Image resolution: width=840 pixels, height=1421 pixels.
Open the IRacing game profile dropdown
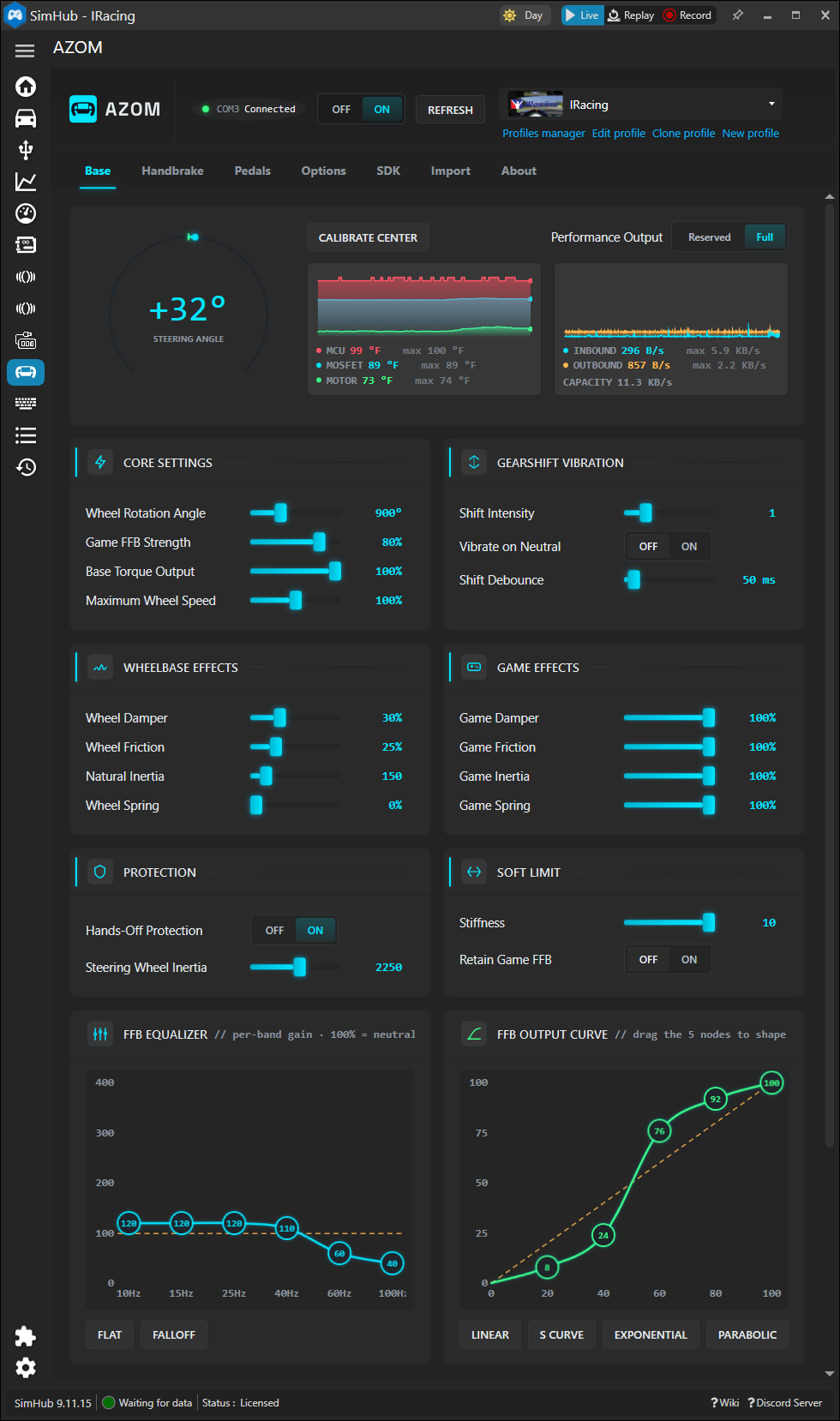tap(641, 105)
